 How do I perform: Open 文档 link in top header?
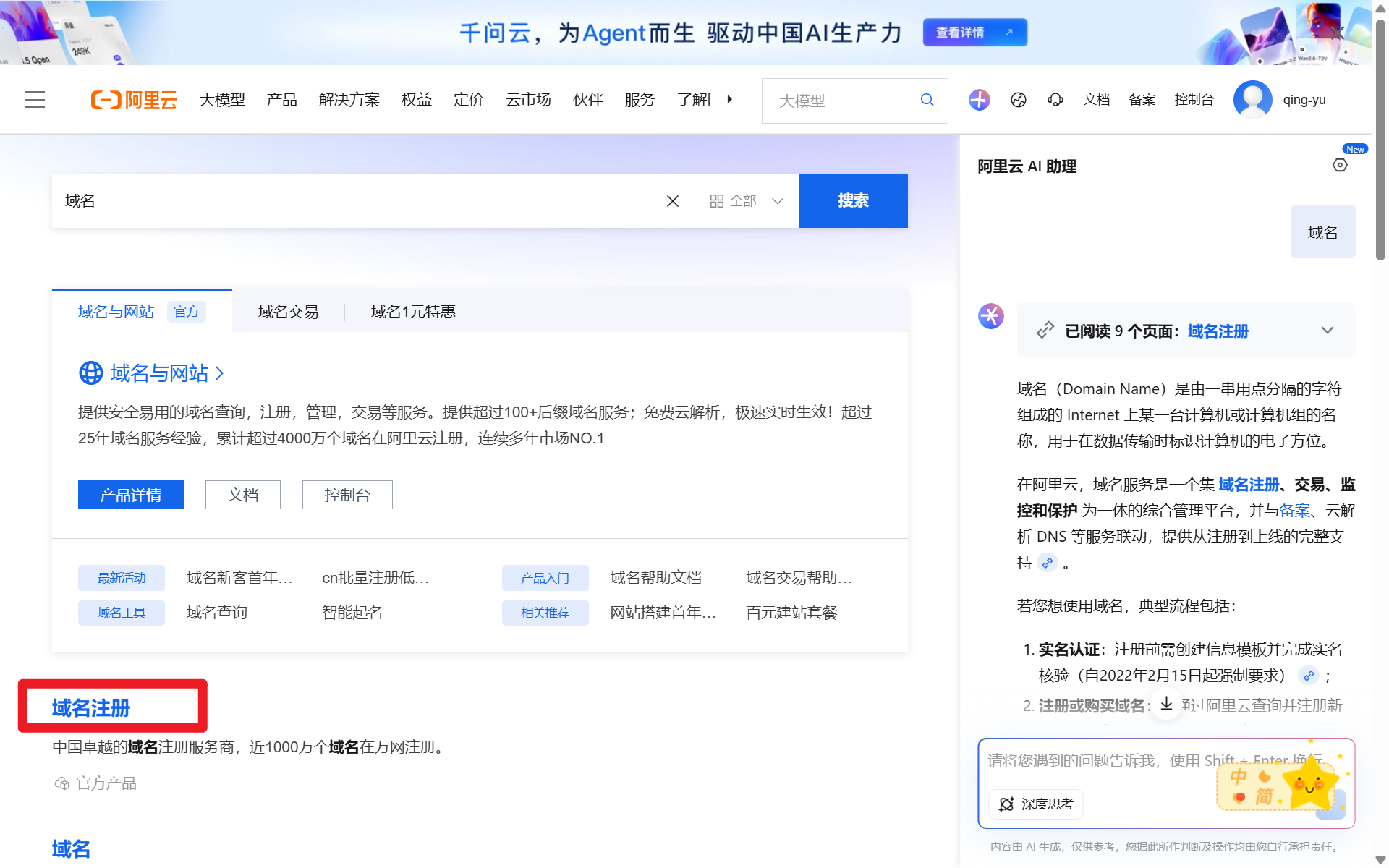[x=1097, y=100]
